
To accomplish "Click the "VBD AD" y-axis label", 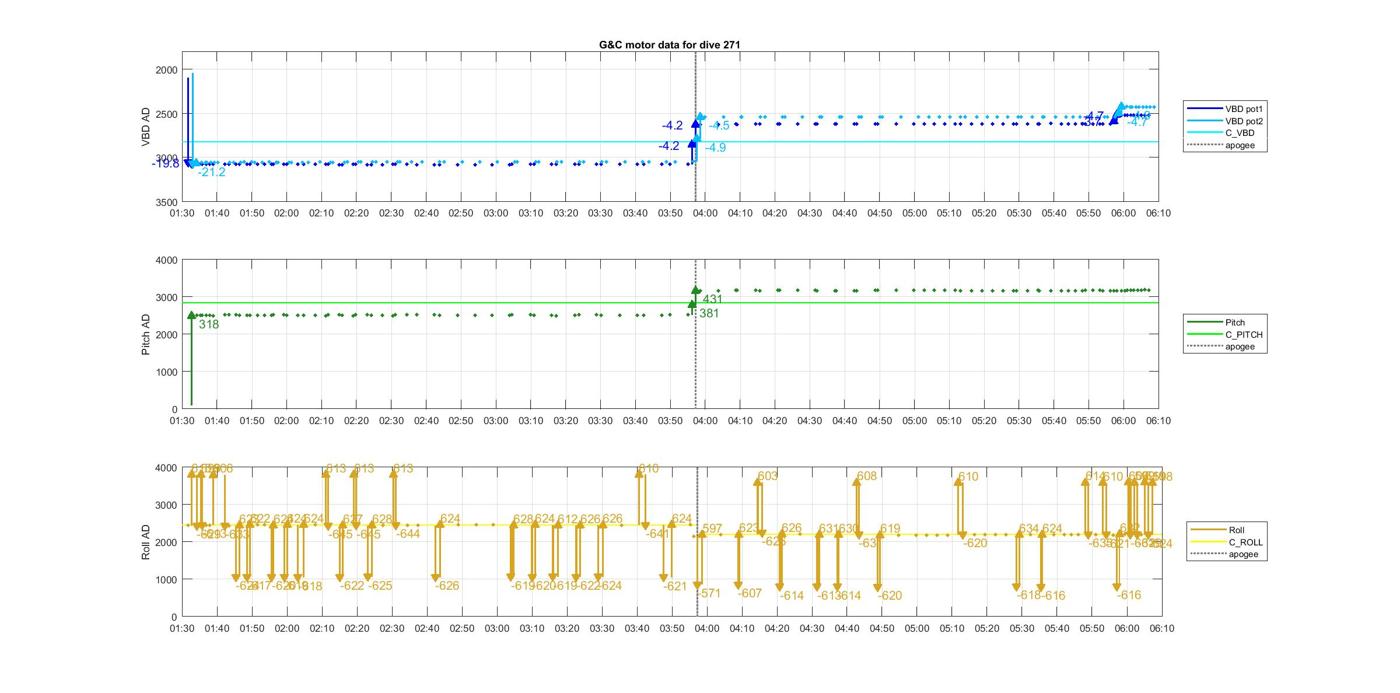I will coord(146,127).
